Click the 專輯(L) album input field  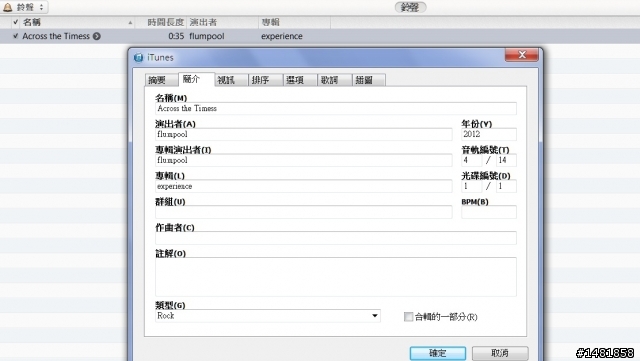tap(303, 186)
